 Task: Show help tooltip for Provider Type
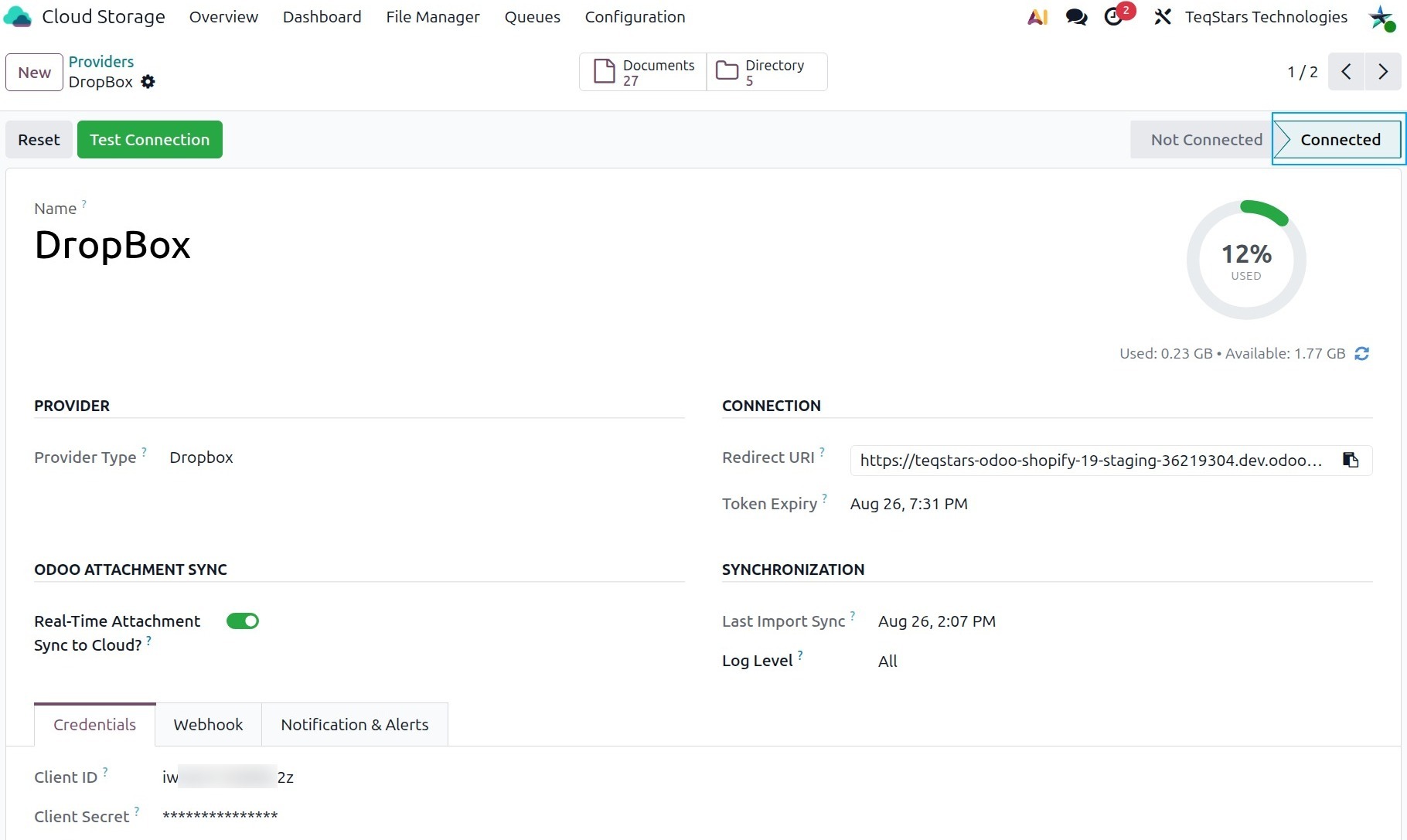[144, 452]
